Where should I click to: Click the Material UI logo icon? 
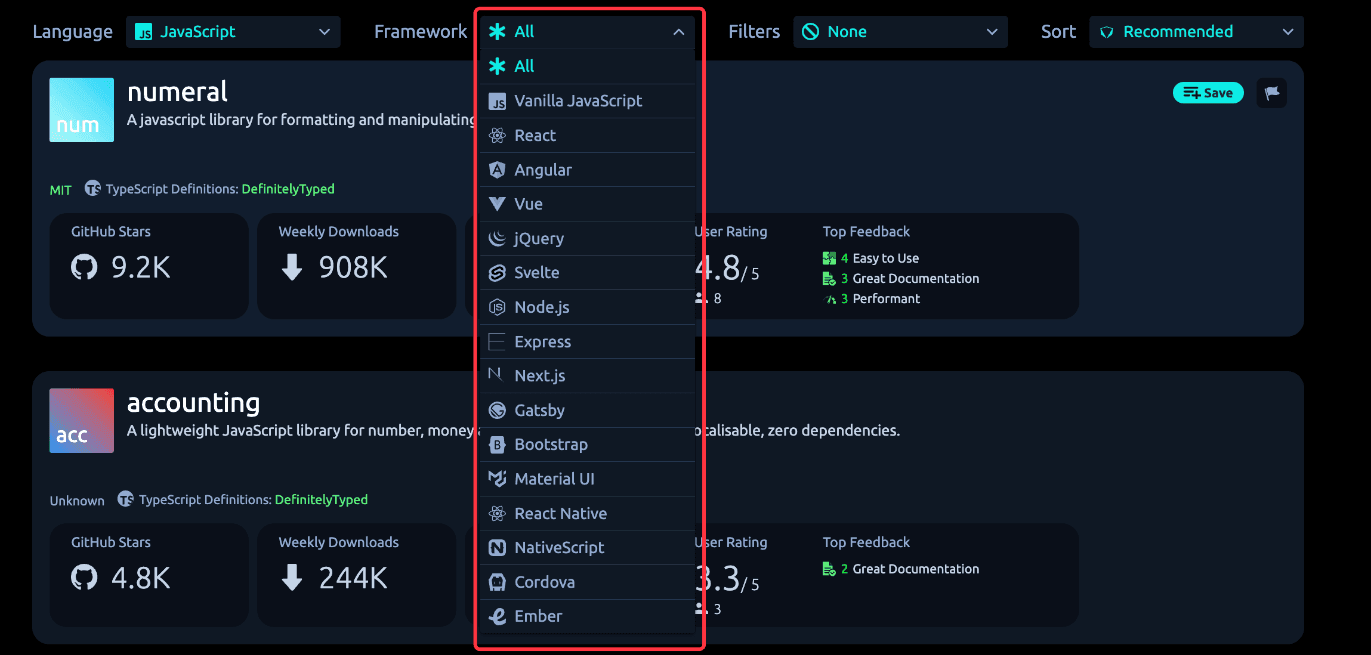[497, 479]
